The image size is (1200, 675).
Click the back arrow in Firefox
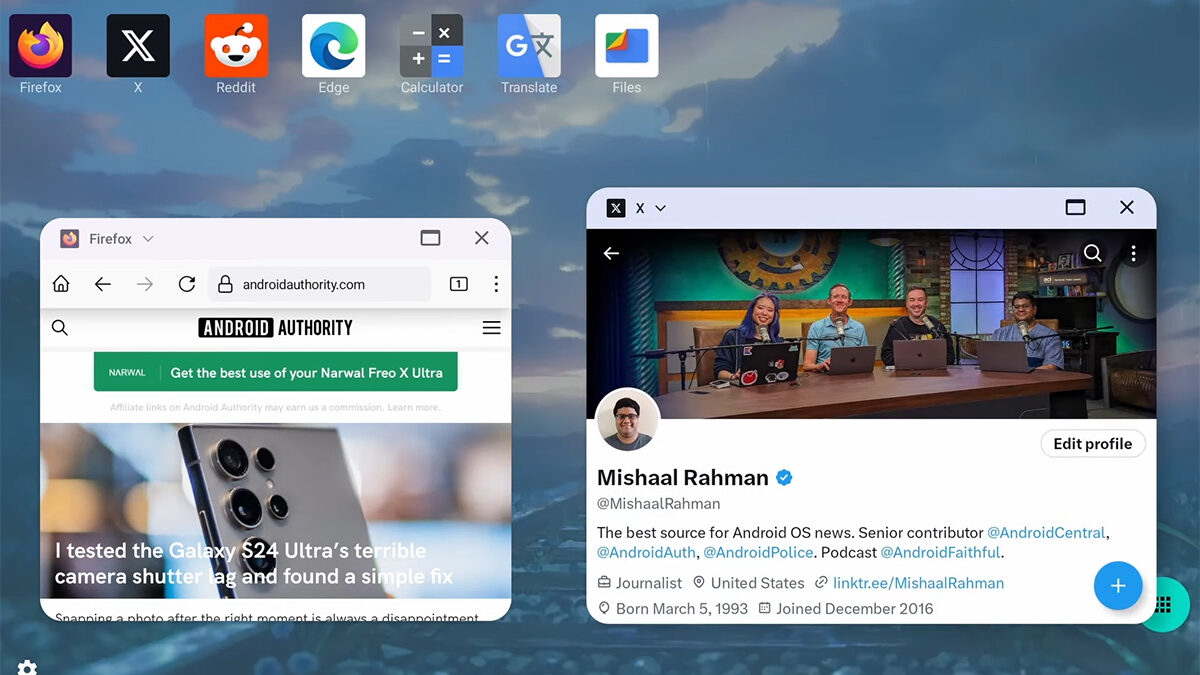[x=103, y=284]
